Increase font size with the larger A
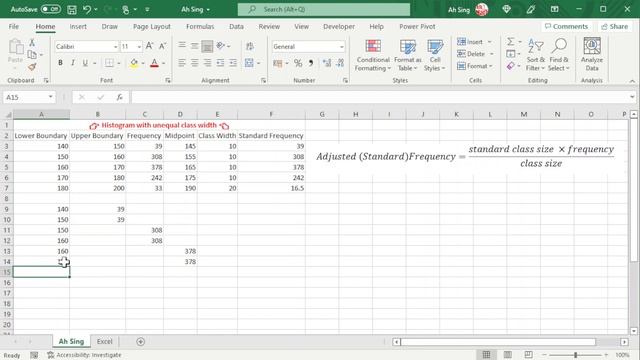This screenshot has height=360, width=640. (149, 46)
